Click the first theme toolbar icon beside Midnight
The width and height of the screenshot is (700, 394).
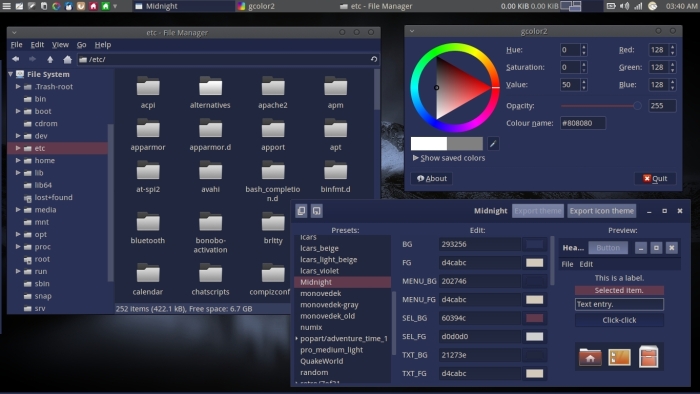301,211
